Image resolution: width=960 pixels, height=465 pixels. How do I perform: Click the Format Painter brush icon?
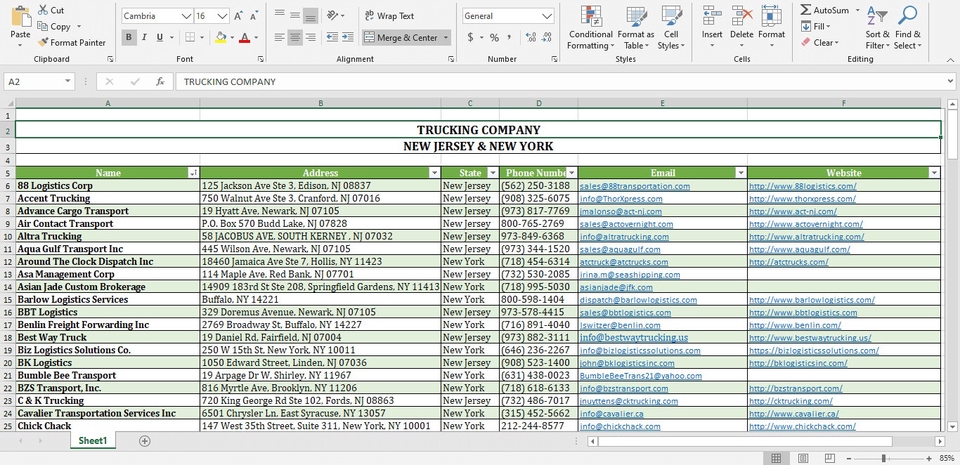43,43
